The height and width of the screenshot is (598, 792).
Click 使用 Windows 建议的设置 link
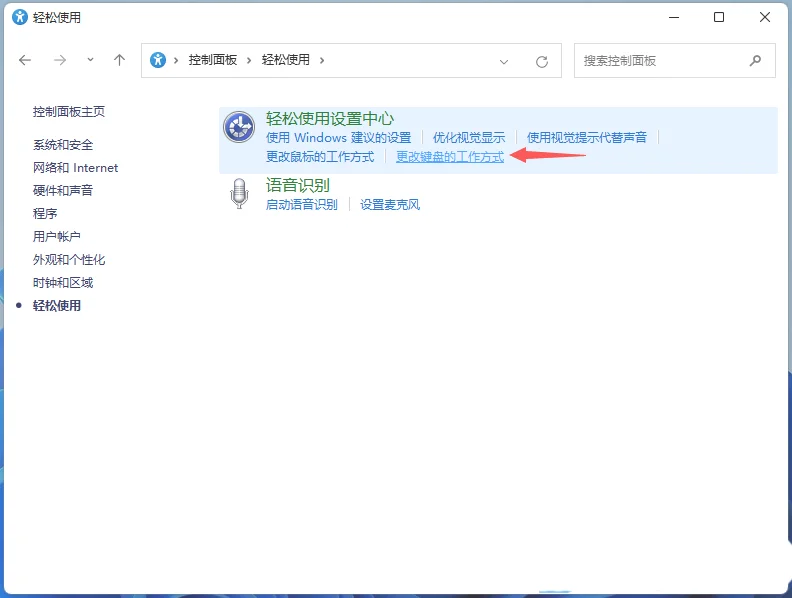[338, 137]
